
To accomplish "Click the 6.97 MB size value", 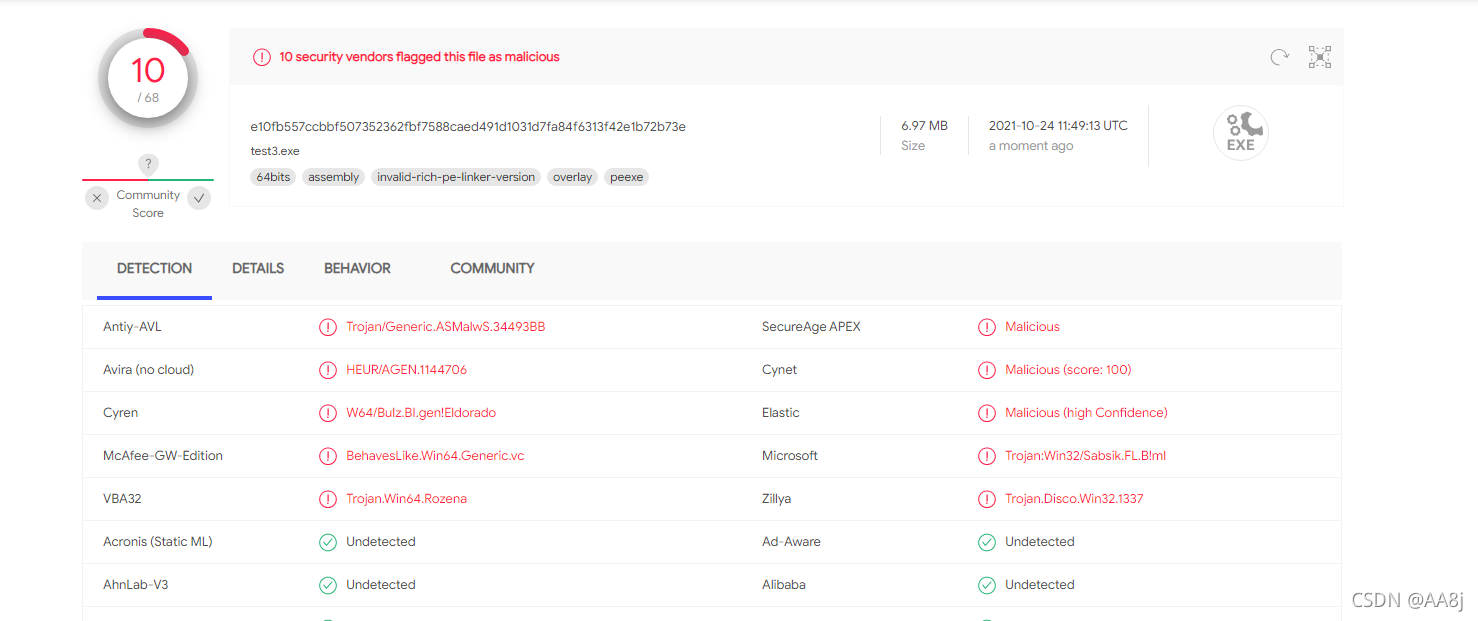I will 924,126.
